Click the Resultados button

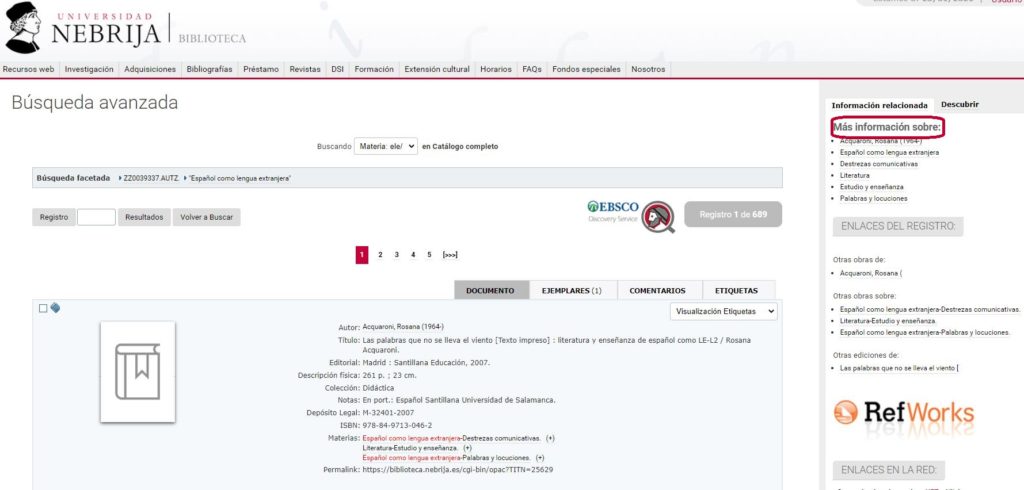coord(143,217)
